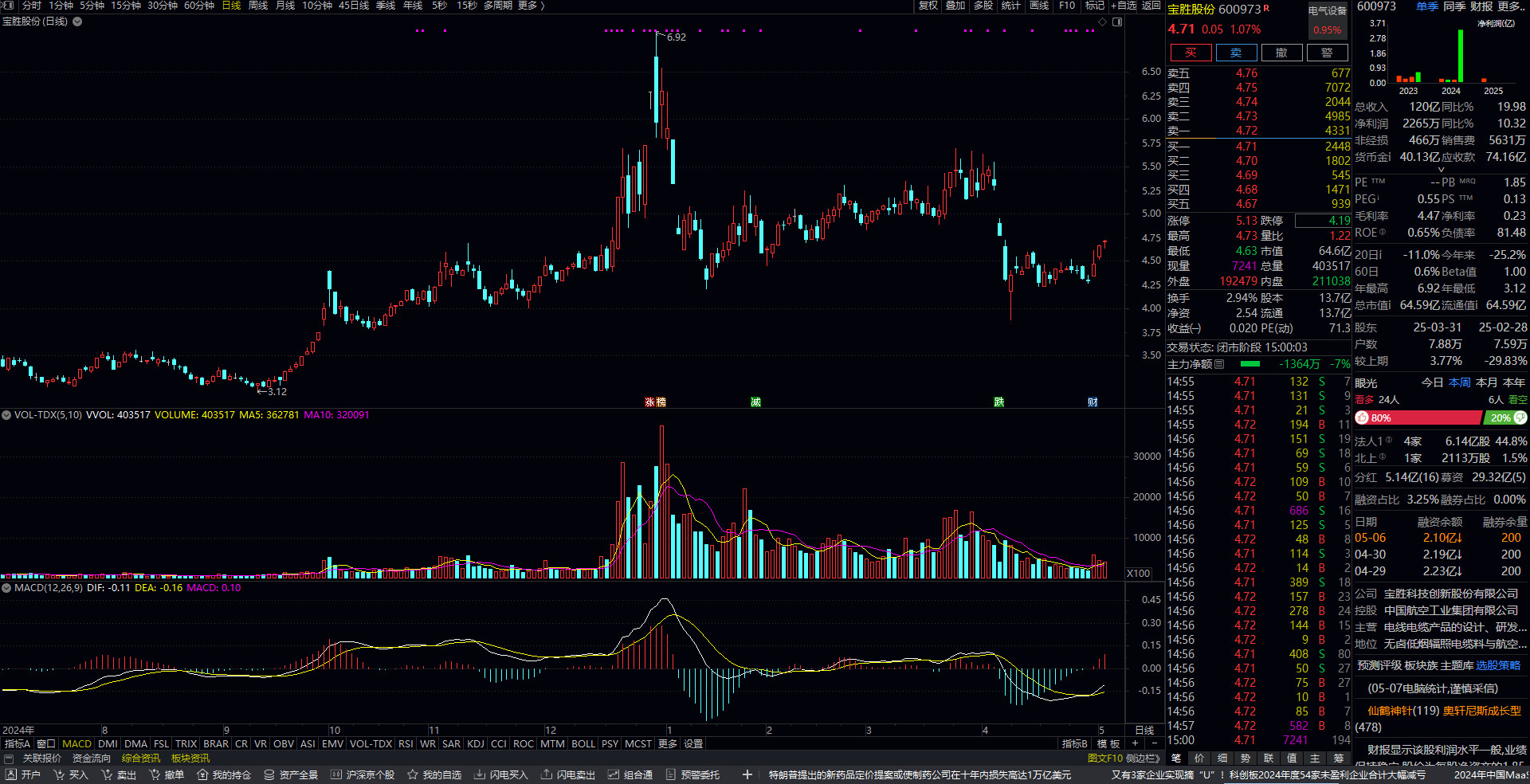The width and height of the screenshot is (1530, 784).
Task: Open 我的持仓 house icon
Action: (202, 774)
